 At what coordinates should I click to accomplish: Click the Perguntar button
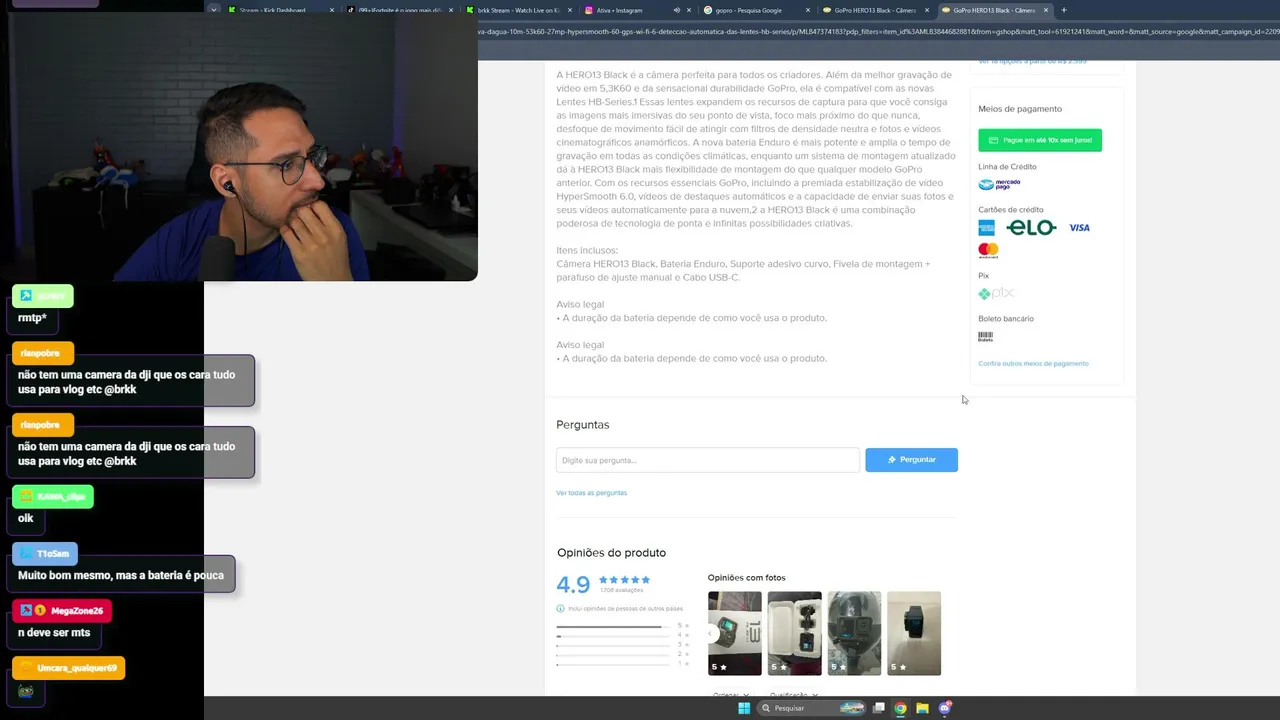[x=911, y=460]
